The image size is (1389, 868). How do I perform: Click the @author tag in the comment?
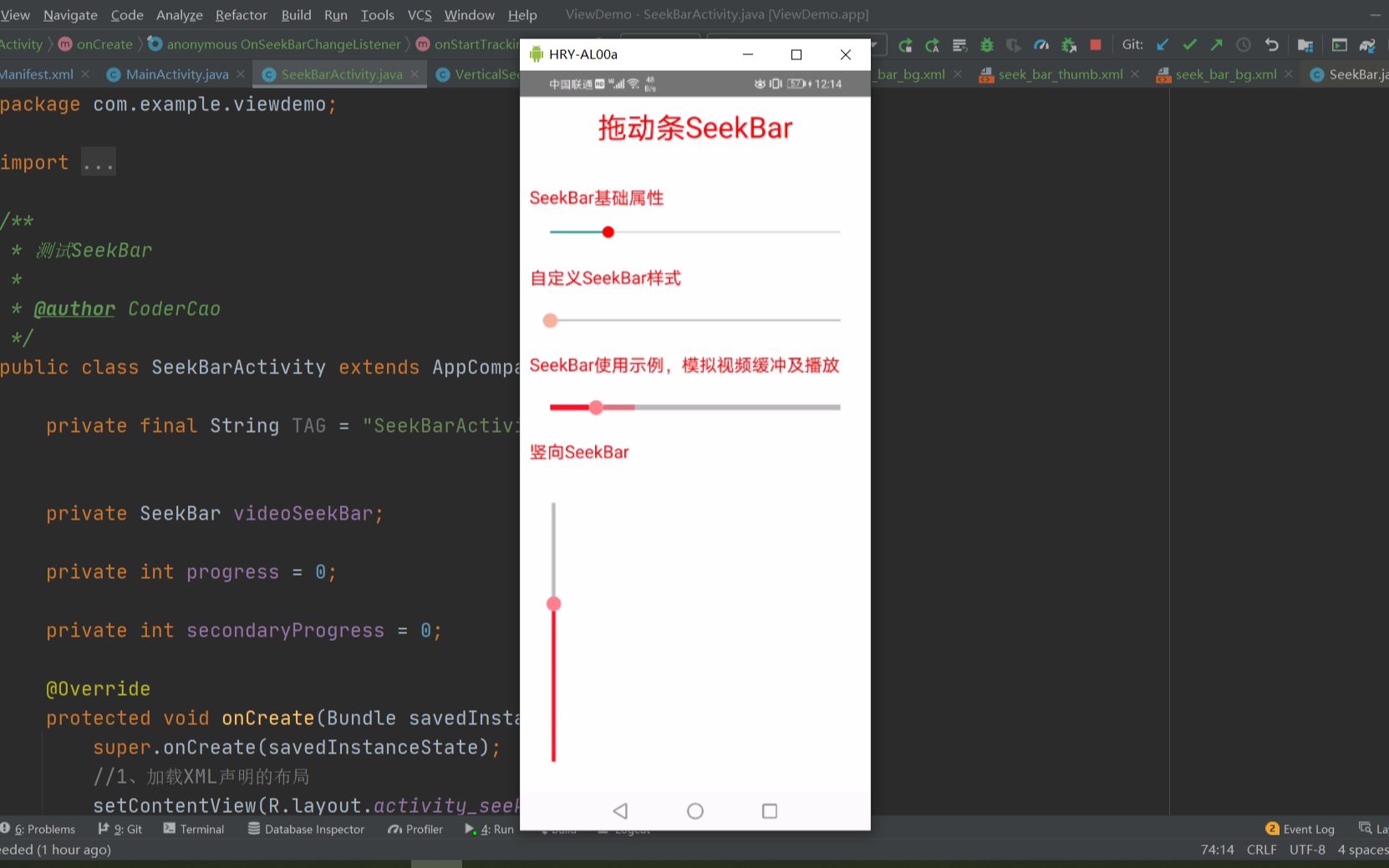(x=74, y=309)
